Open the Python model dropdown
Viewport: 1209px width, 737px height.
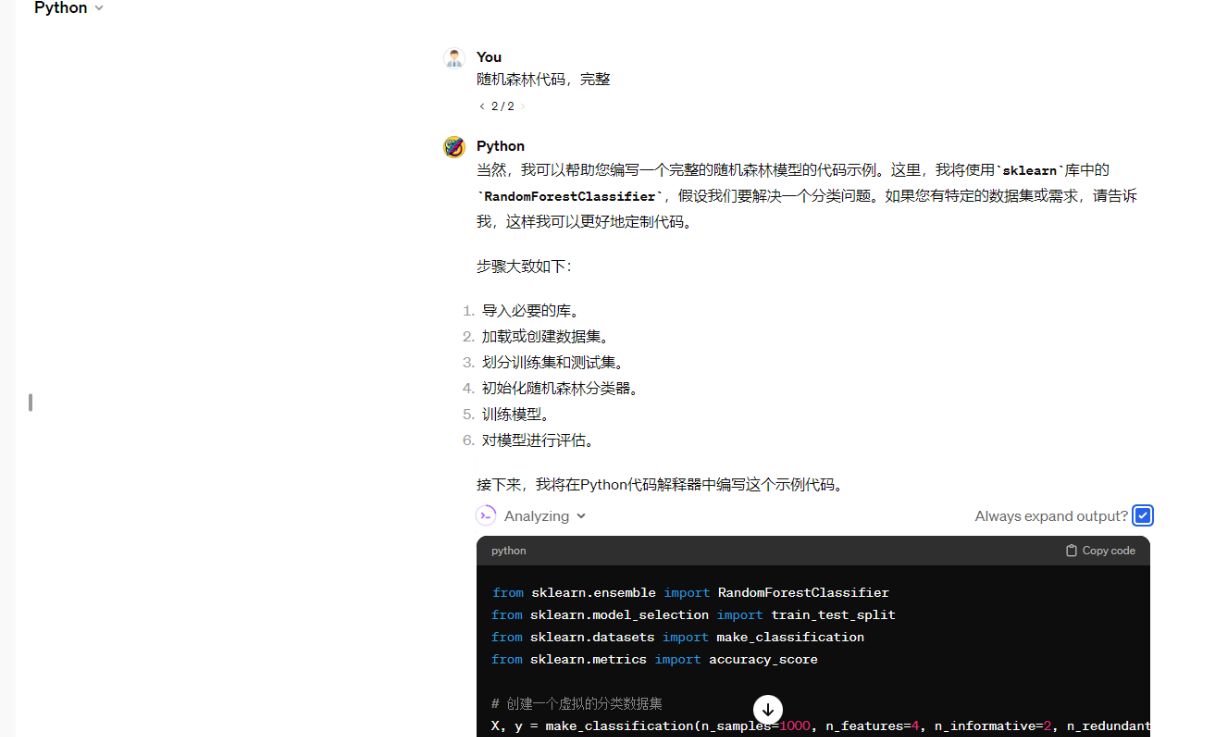coord(68,8)
